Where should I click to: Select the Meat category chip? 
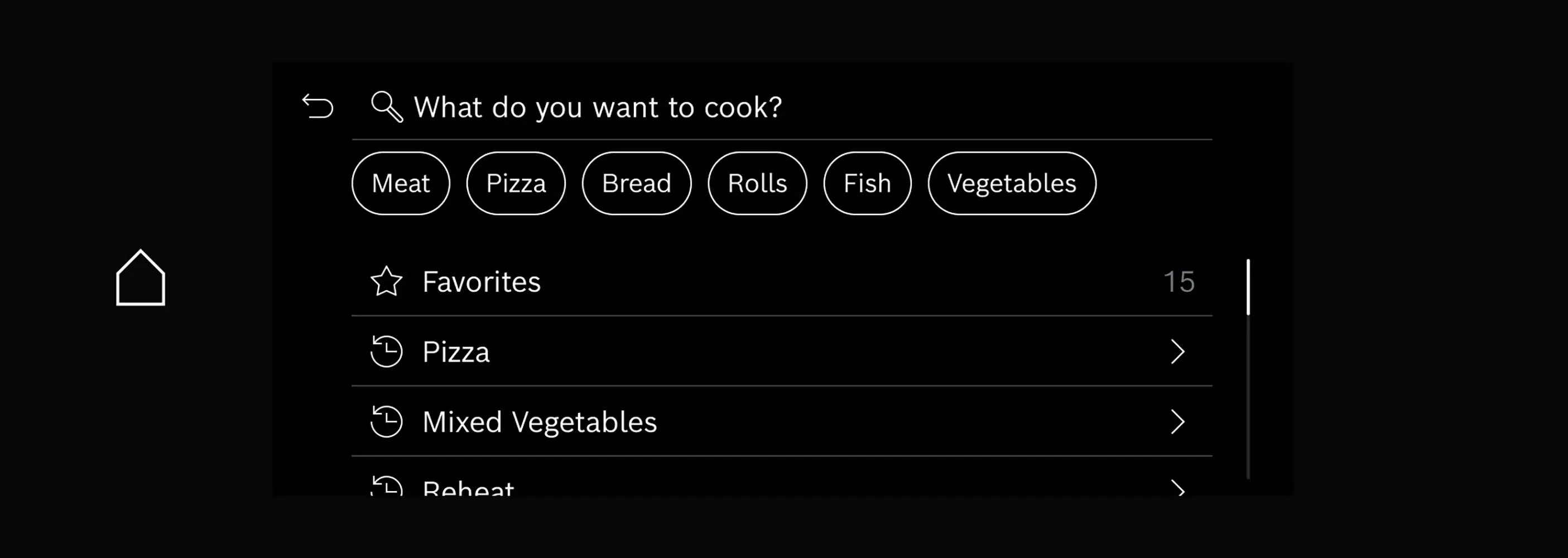(401, 183)
